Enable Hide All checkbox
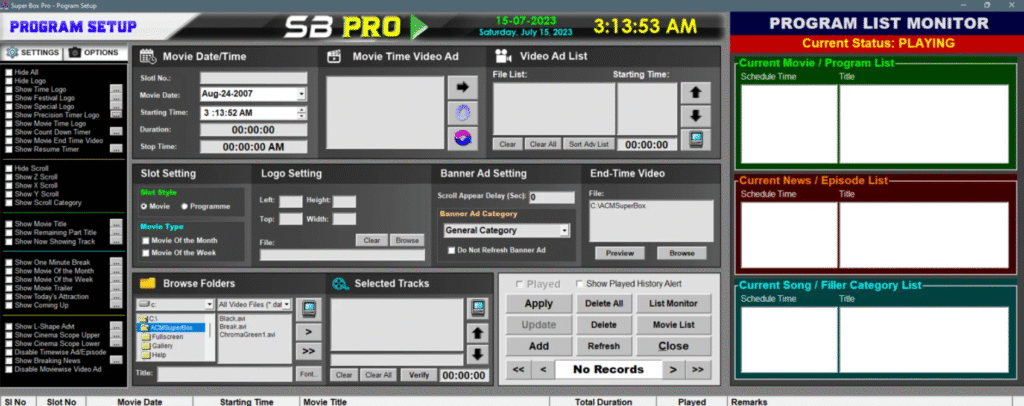The image size is (1024, 406). point(8,72)
